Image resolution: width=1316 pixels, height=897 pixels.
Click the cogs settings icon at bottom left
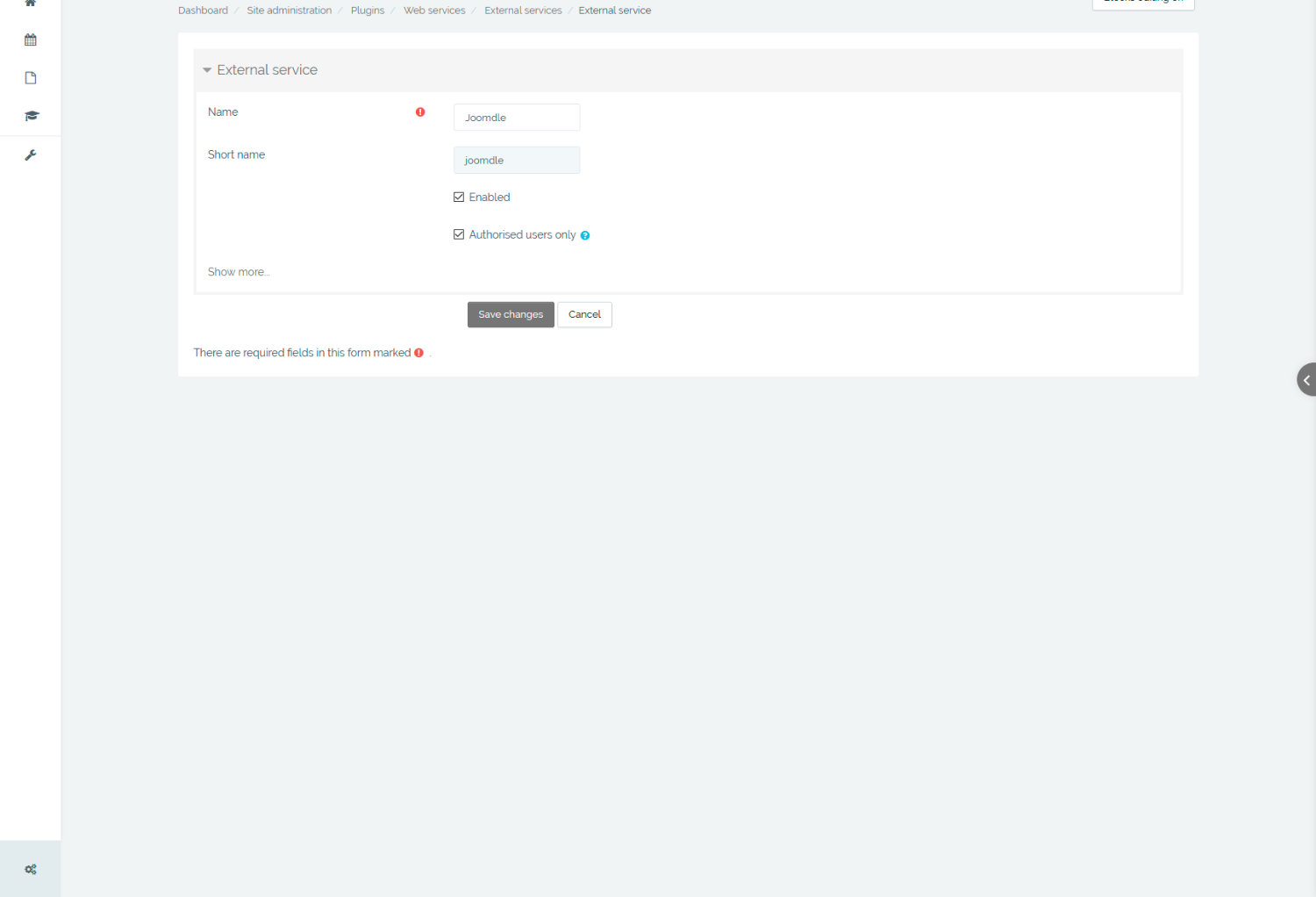[x=31, y=869]
